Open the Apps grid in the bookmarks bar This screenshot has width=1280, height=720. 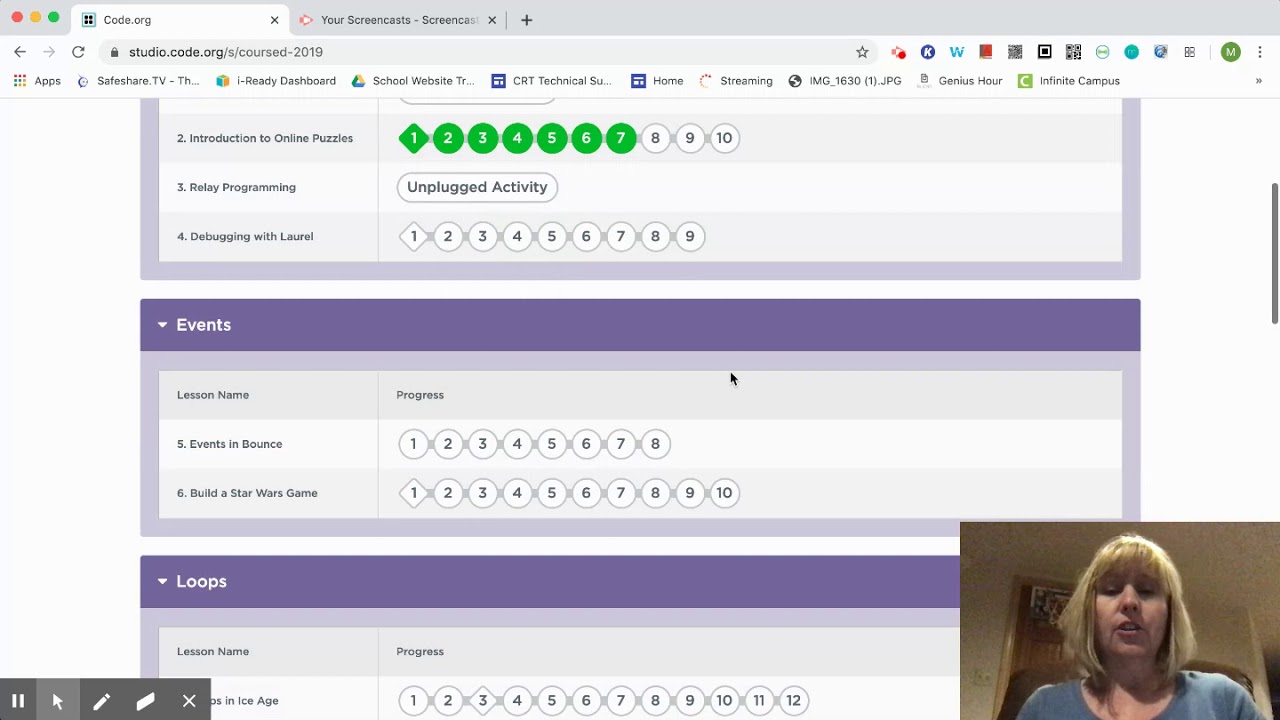coord(37,81)
